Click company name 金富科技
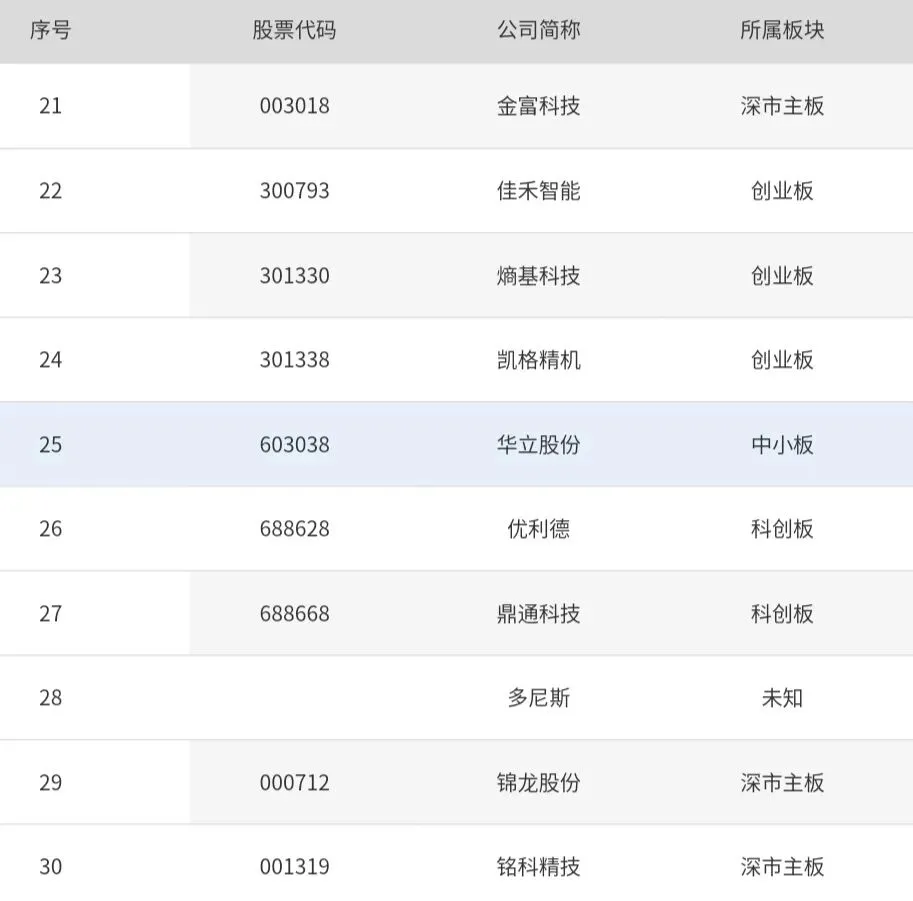The image size is (913, 901). coord(539,106)
